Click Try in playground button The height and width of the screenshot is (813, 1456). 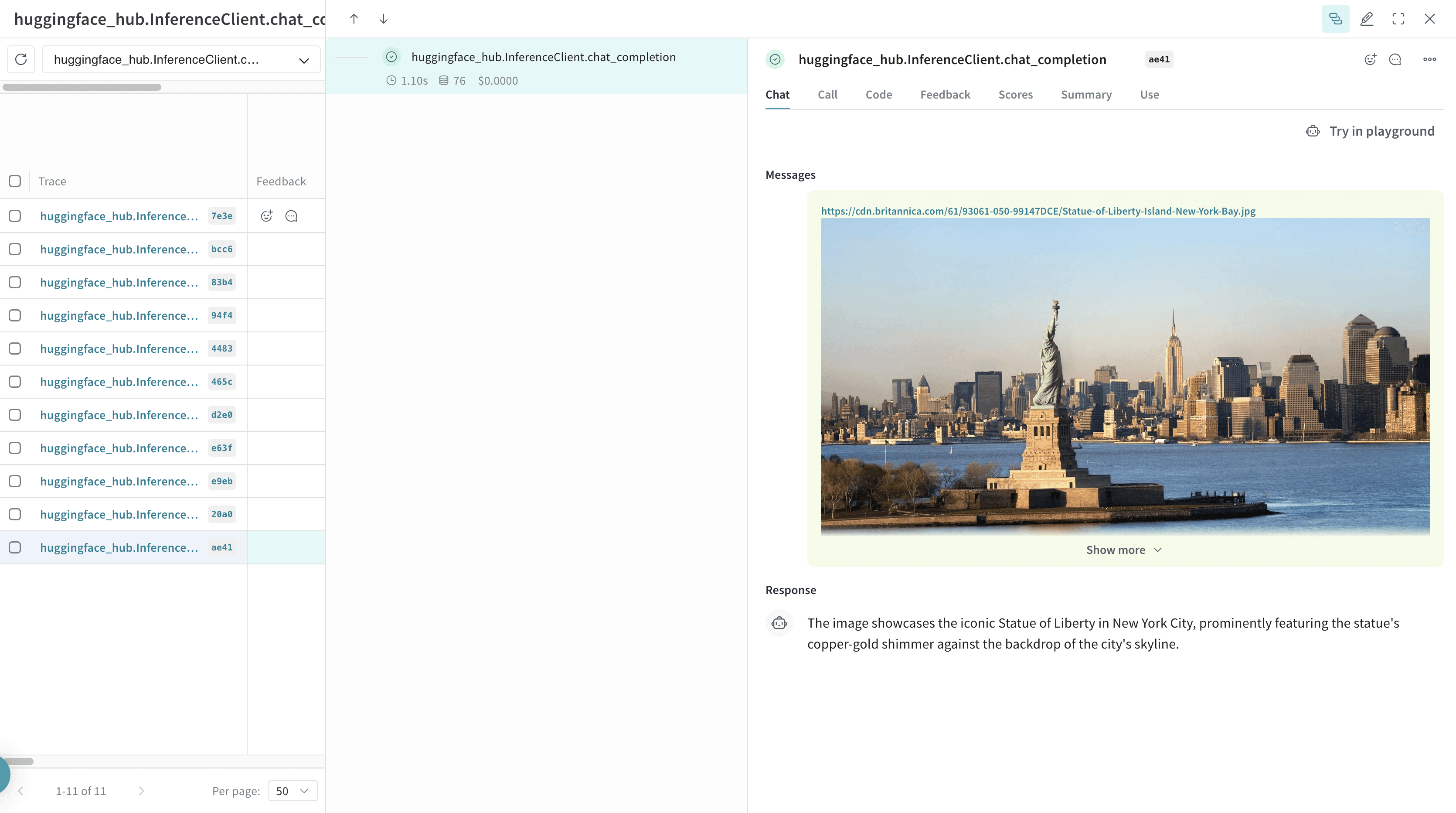click(1370, 131)
